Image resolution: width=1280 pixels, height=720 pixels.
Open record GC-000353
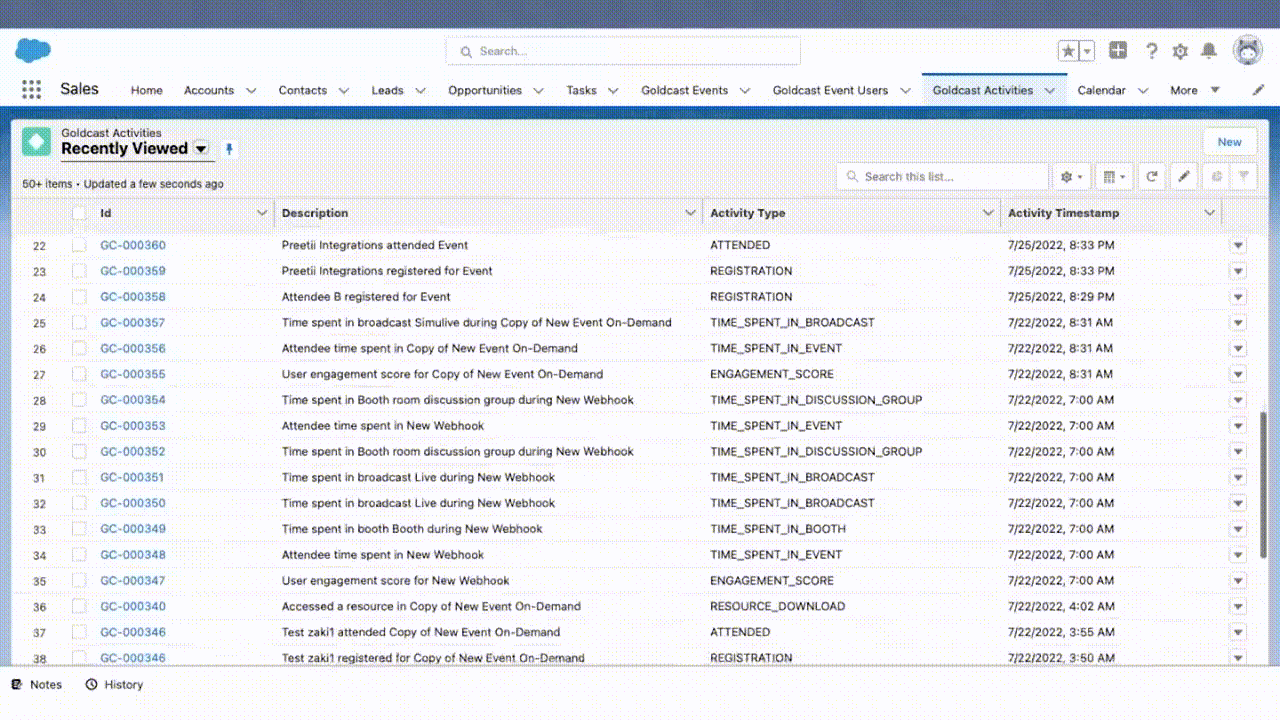click(133, 426)
